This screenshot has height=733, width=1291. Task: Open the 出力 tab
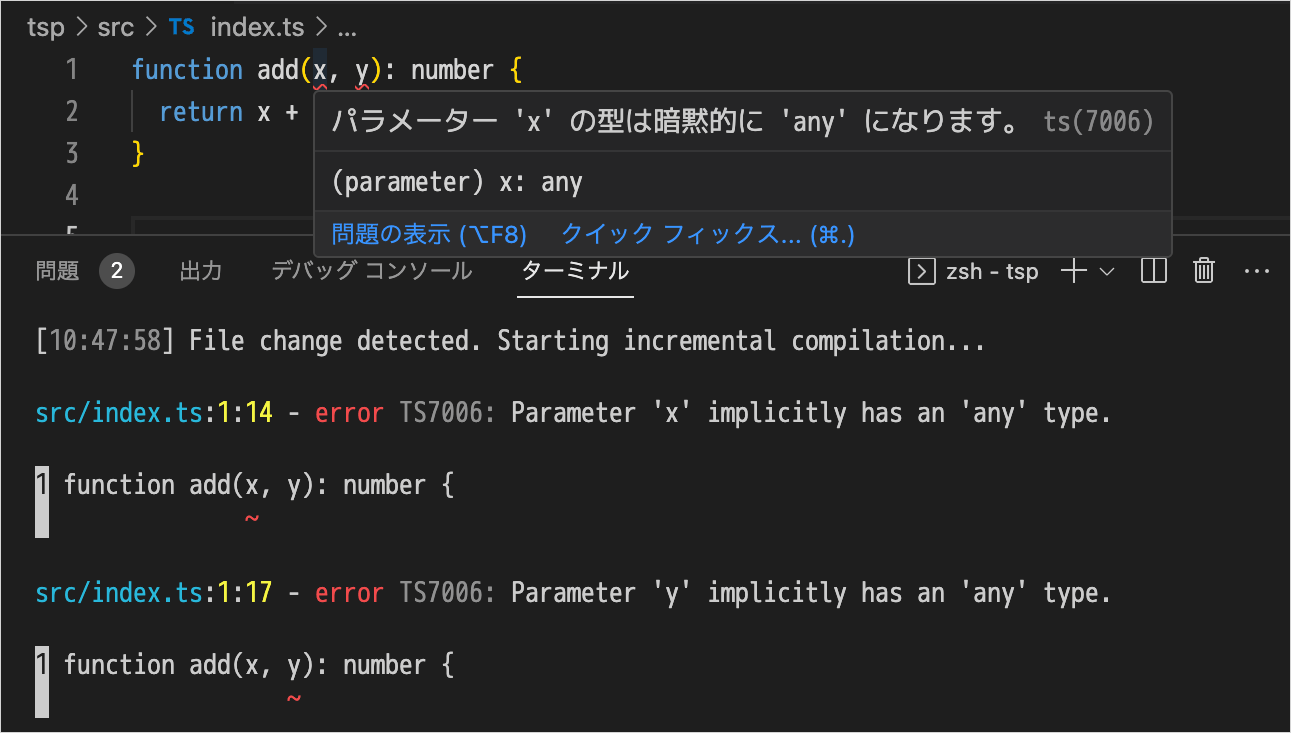click(x=201, y=271)
